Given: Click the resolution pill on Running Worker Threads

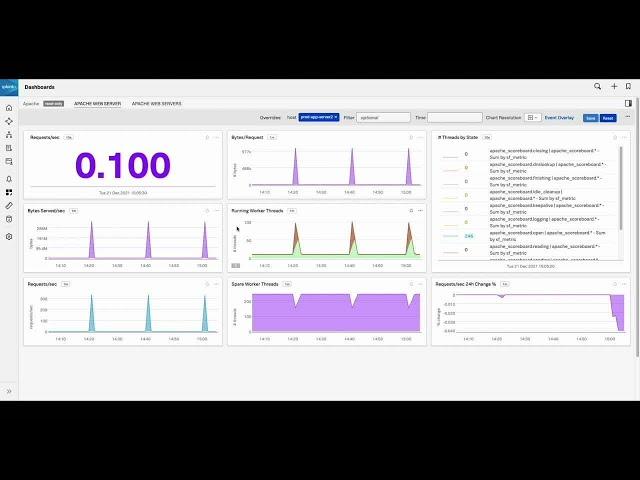Looking at the screenshot, I should [291, 211].
